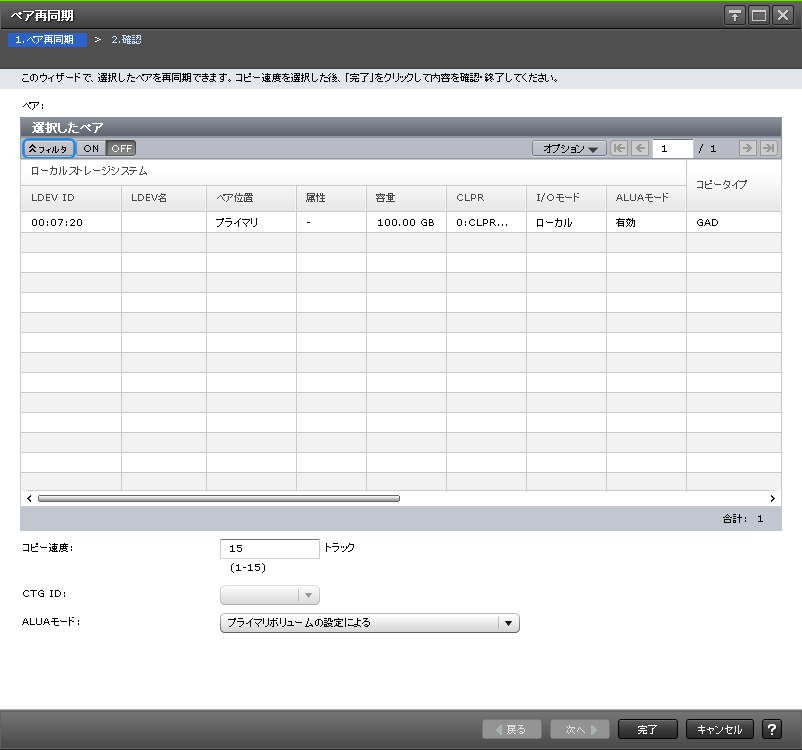Switch the filter to OFF

[121, 148]
